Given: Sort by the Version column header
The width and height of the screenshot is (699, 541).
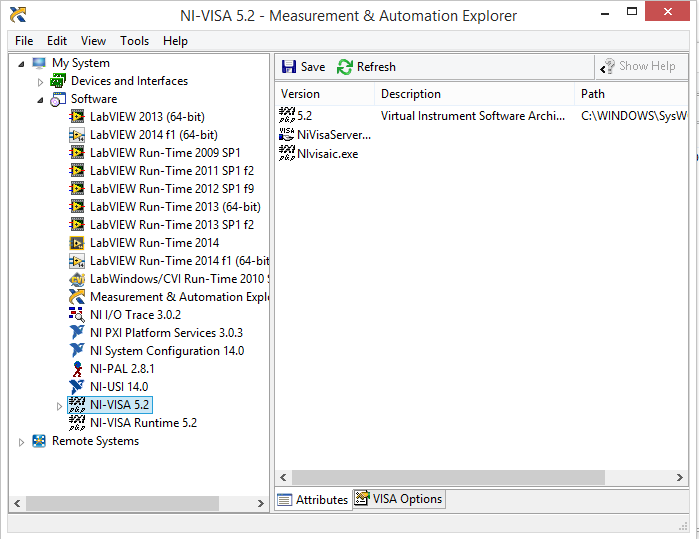Looking at the screenshot, I should tap(325, 94).
